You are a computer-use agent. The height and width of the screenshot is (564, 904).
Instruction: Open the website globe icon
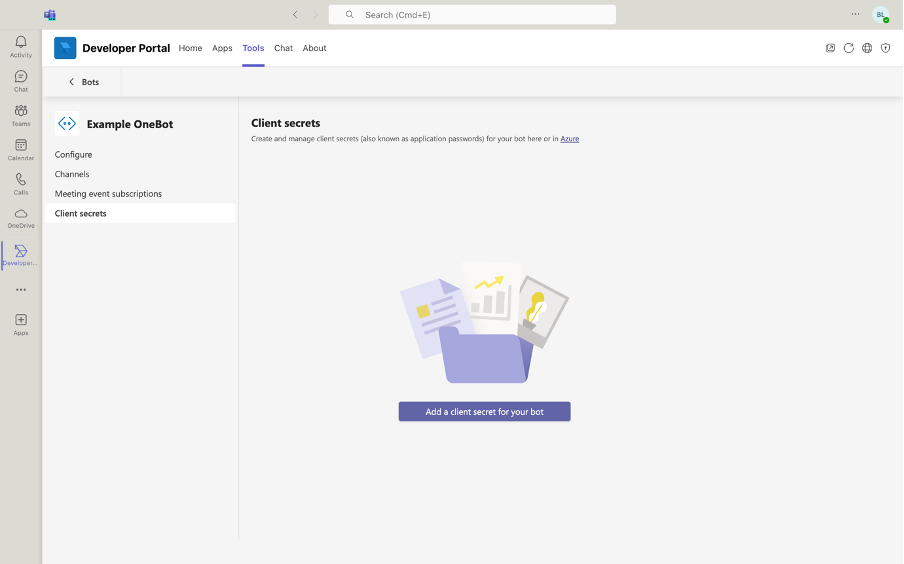pyautogui.click(x=867, y=48)
